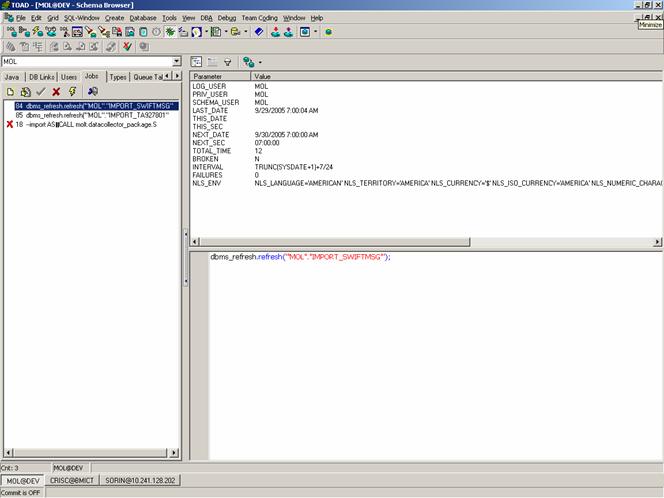Screen dimensions: 664x498
Task: Switch to the Types tab
Action: 118,76
